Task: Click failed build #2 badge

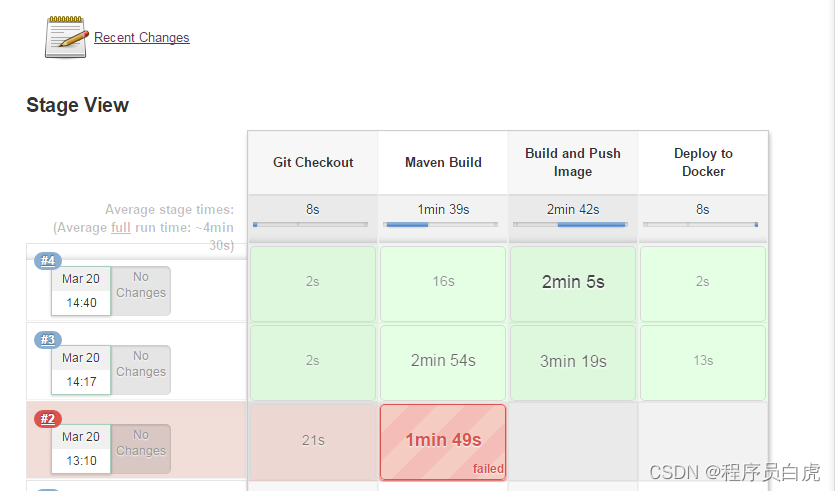Action: pyautogui.click(x=48, y=419)
